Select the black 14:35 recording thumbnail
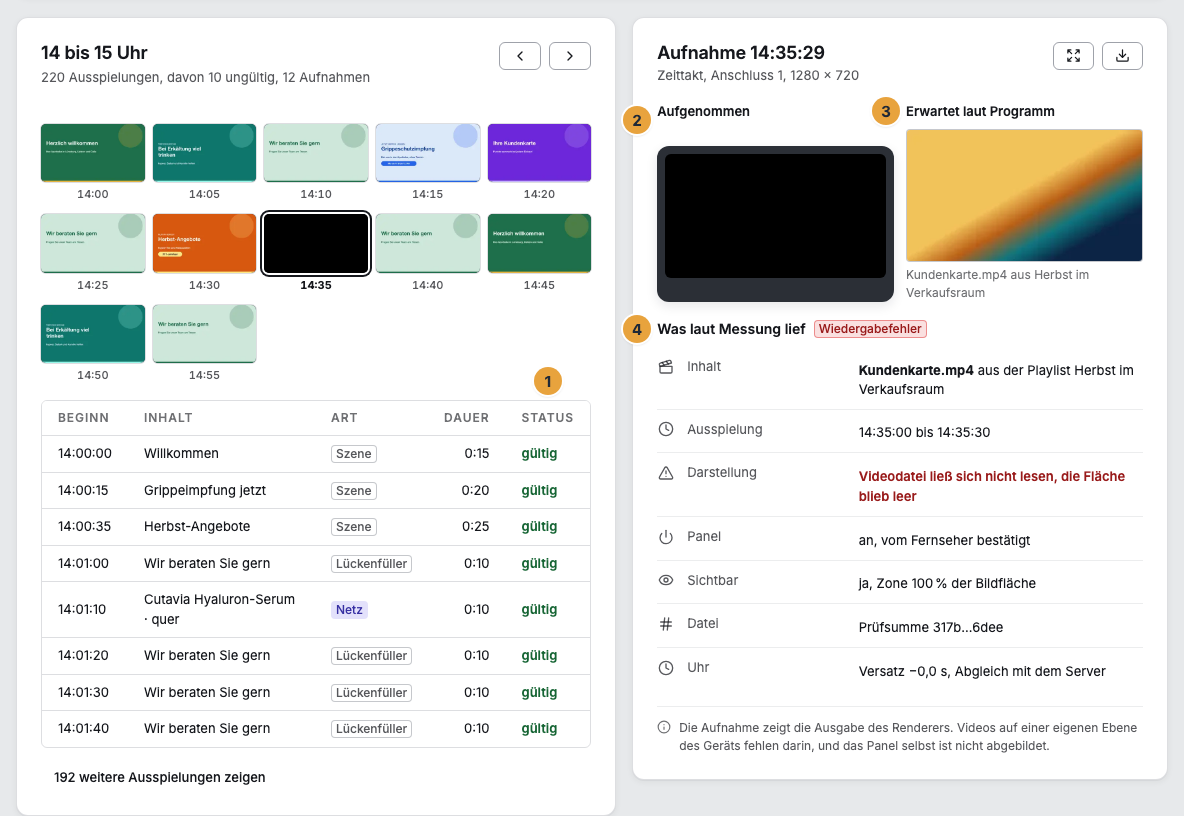This screenshot has height=816, width=1184. coord(316,243)
